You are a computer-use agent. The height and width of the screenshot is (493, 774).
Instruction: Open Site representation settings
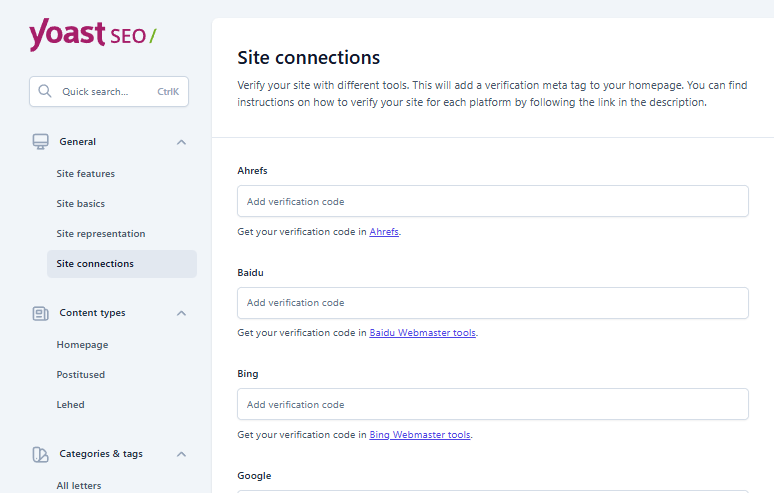[101, 234]
